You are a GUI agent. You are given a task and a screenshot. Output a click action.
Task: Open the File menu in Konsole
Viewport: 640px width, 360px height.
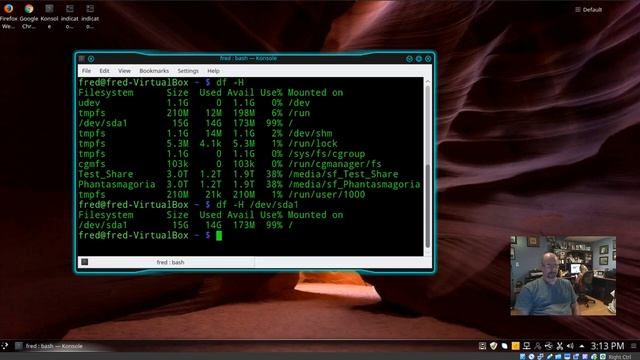coord(87,71)
